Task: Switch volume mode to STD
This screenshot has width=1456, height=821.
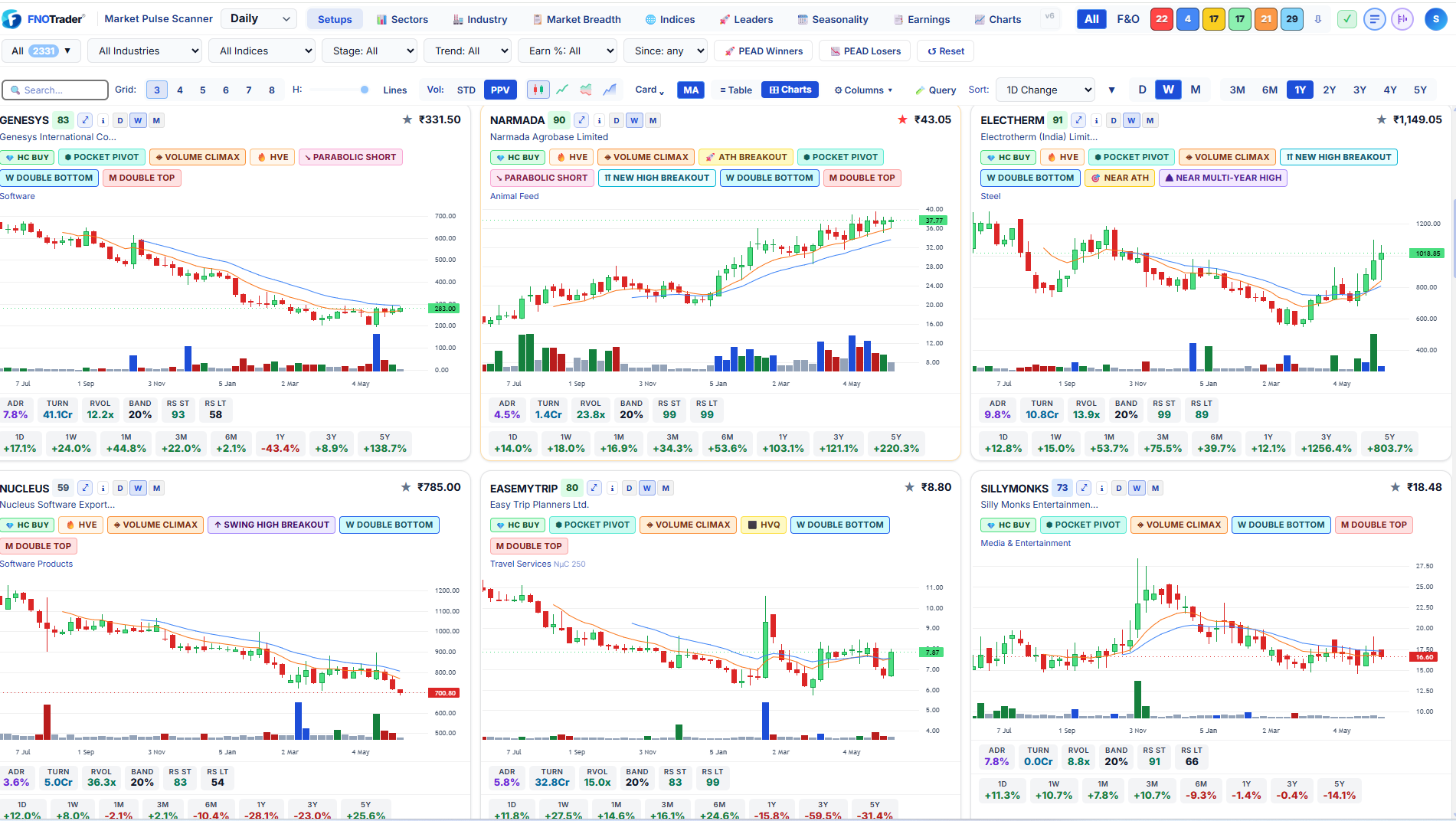Action: pyautogui.click(x=466, y=90)
